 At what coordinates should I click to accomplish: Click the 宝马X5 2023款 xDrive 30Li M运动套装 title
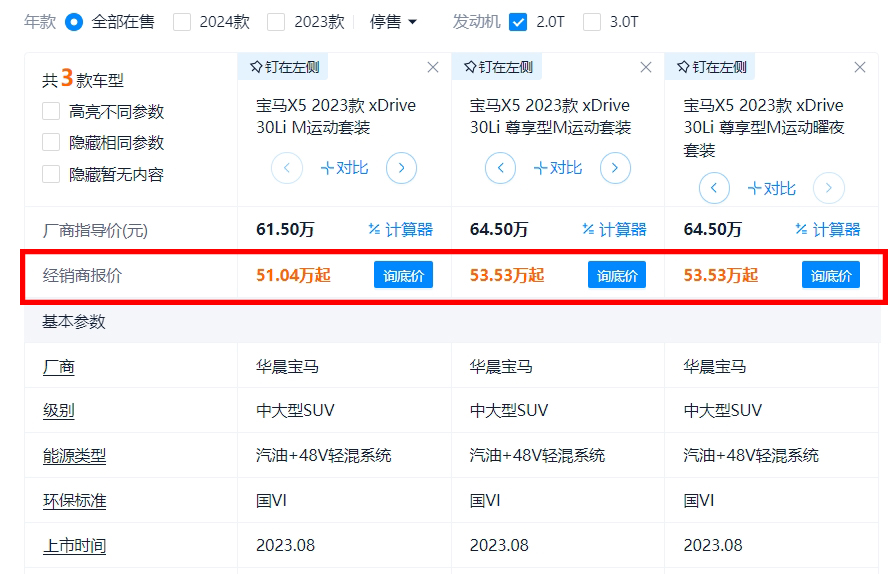pyautogui.click(x=336, y=116)
